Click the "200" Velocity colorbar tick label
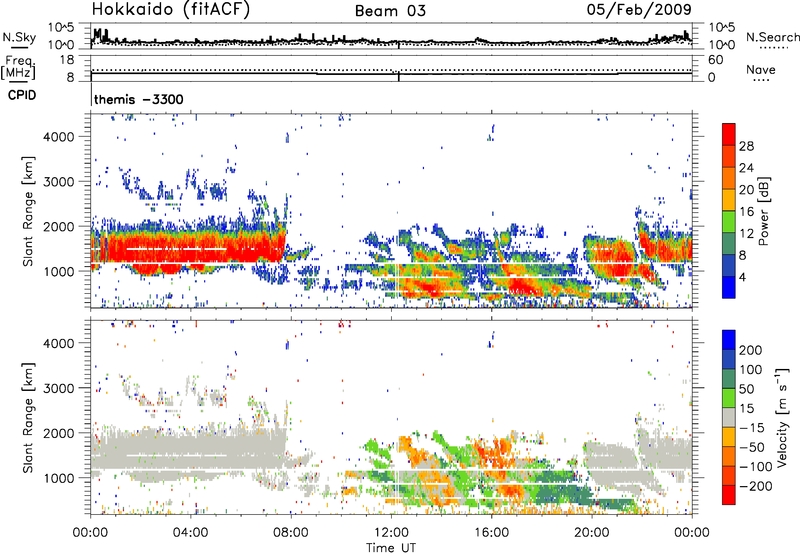The width and height of the screenshot is (800, 554). tap(751, 350)
